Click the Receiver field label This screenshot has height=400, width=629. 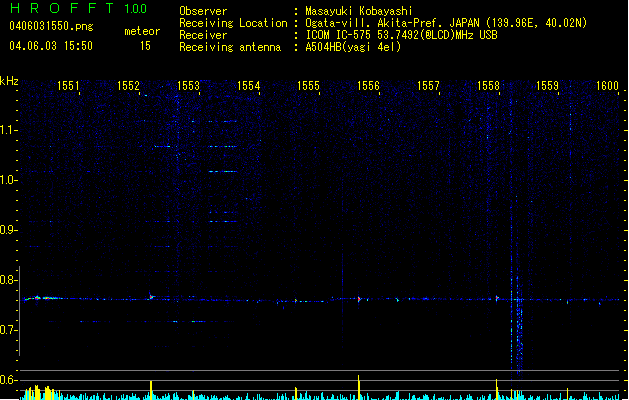click(203, 35)
